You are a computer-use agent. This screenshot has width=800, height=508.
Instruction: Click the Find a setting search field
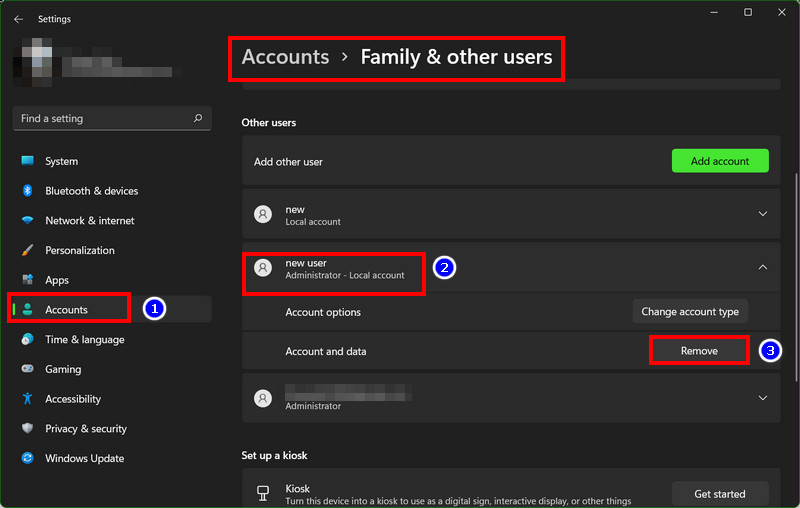tap(112, 118)
